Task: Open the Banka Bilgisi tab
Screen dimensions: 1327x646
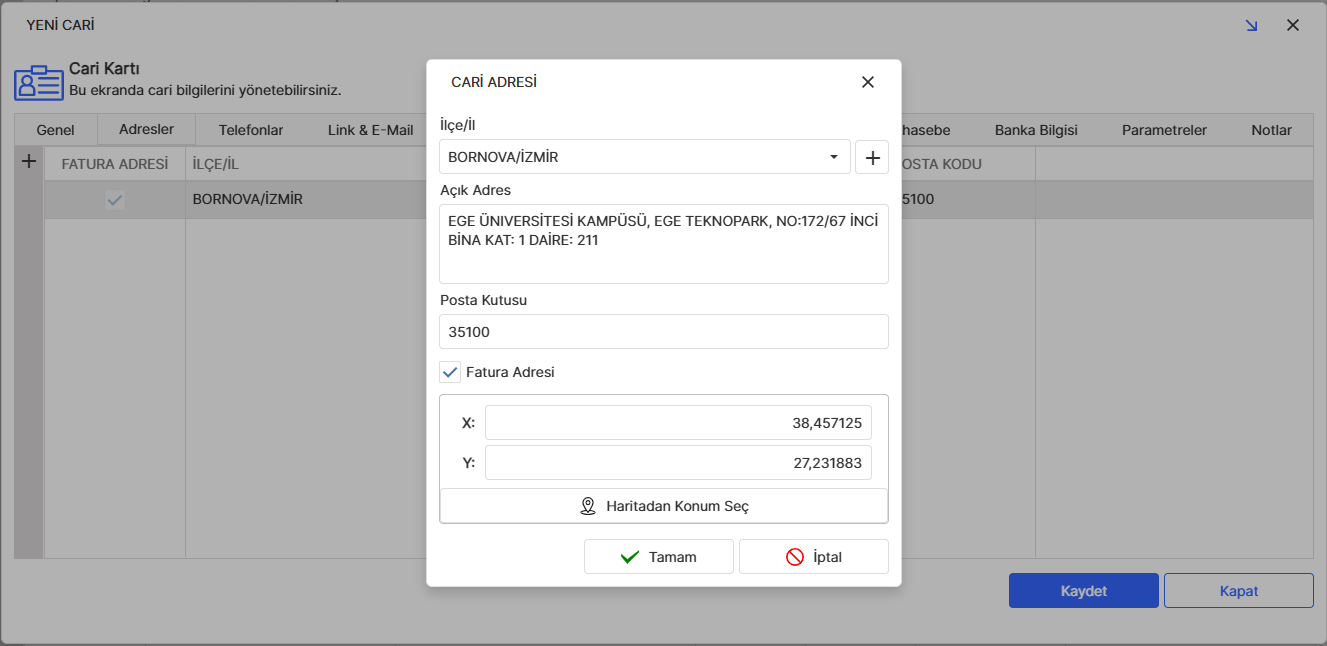Action: tap(1036, 130)
